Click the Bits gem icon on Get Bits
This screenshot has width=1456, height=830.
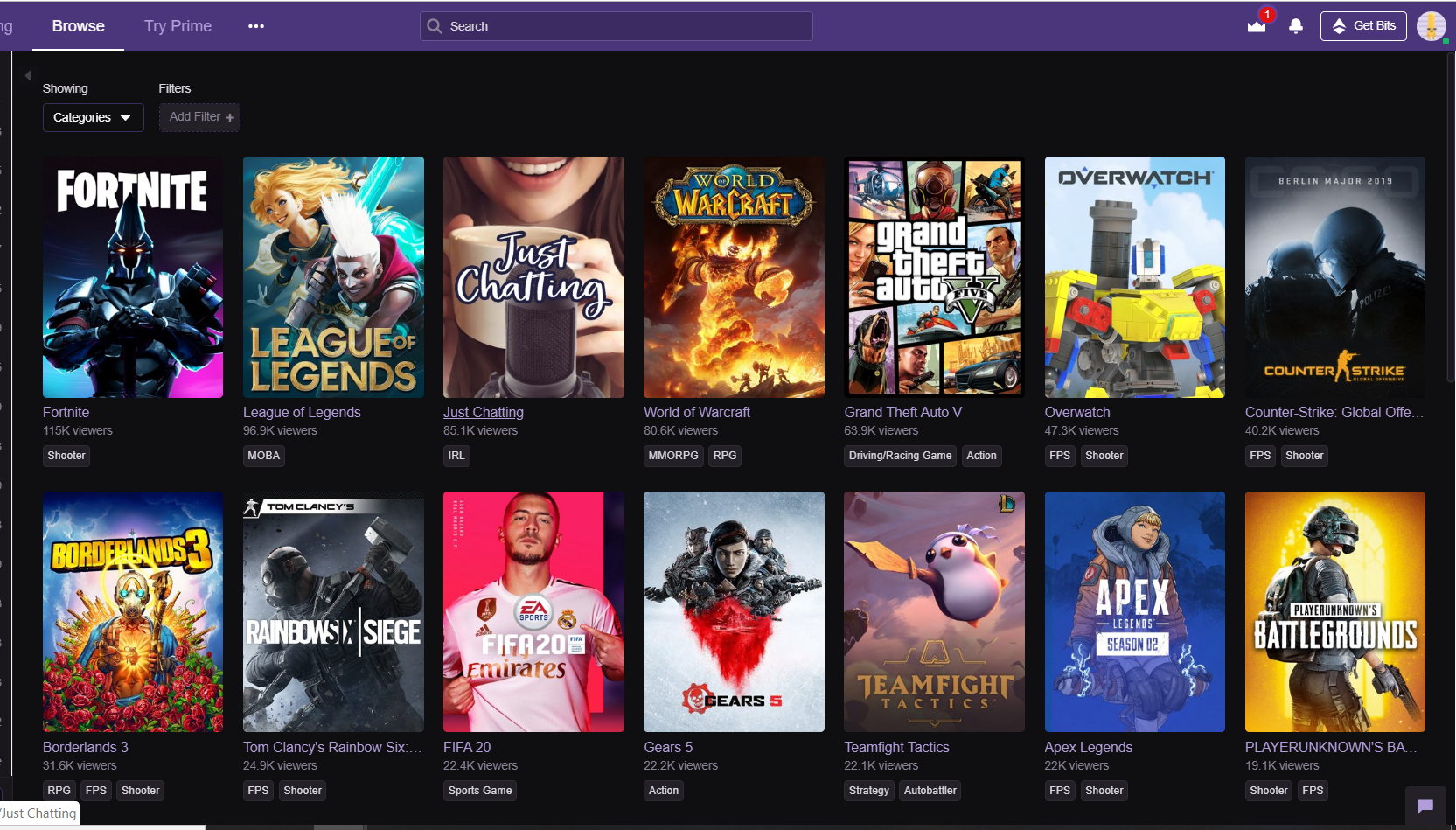pyautogui.click(x=1338, y=26)
